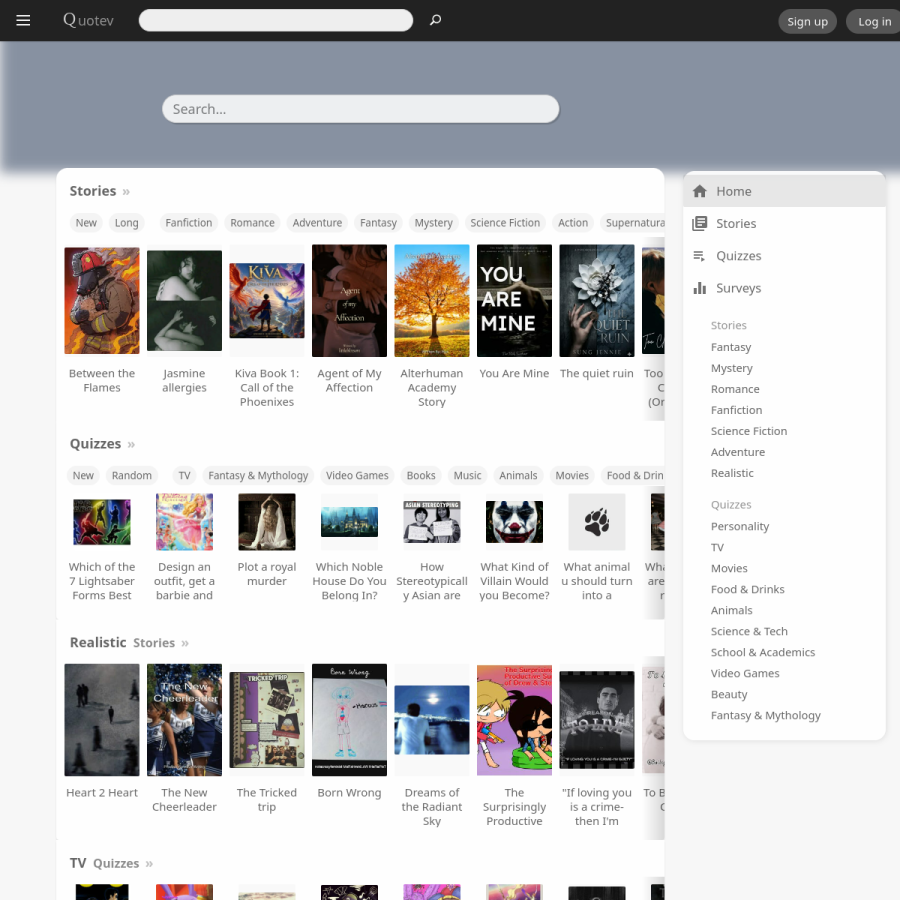The height and width of the screenshot is (900, 900).
Task: Open Between the Flames story cover
Action: click(x=102, y=301)
